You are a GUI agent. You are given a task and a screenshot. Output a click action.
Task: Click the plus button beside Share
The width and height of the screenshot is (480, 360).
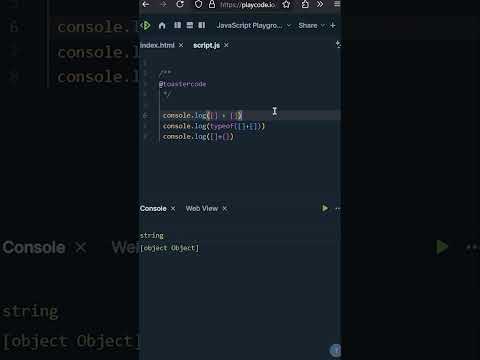click(333, 25)
